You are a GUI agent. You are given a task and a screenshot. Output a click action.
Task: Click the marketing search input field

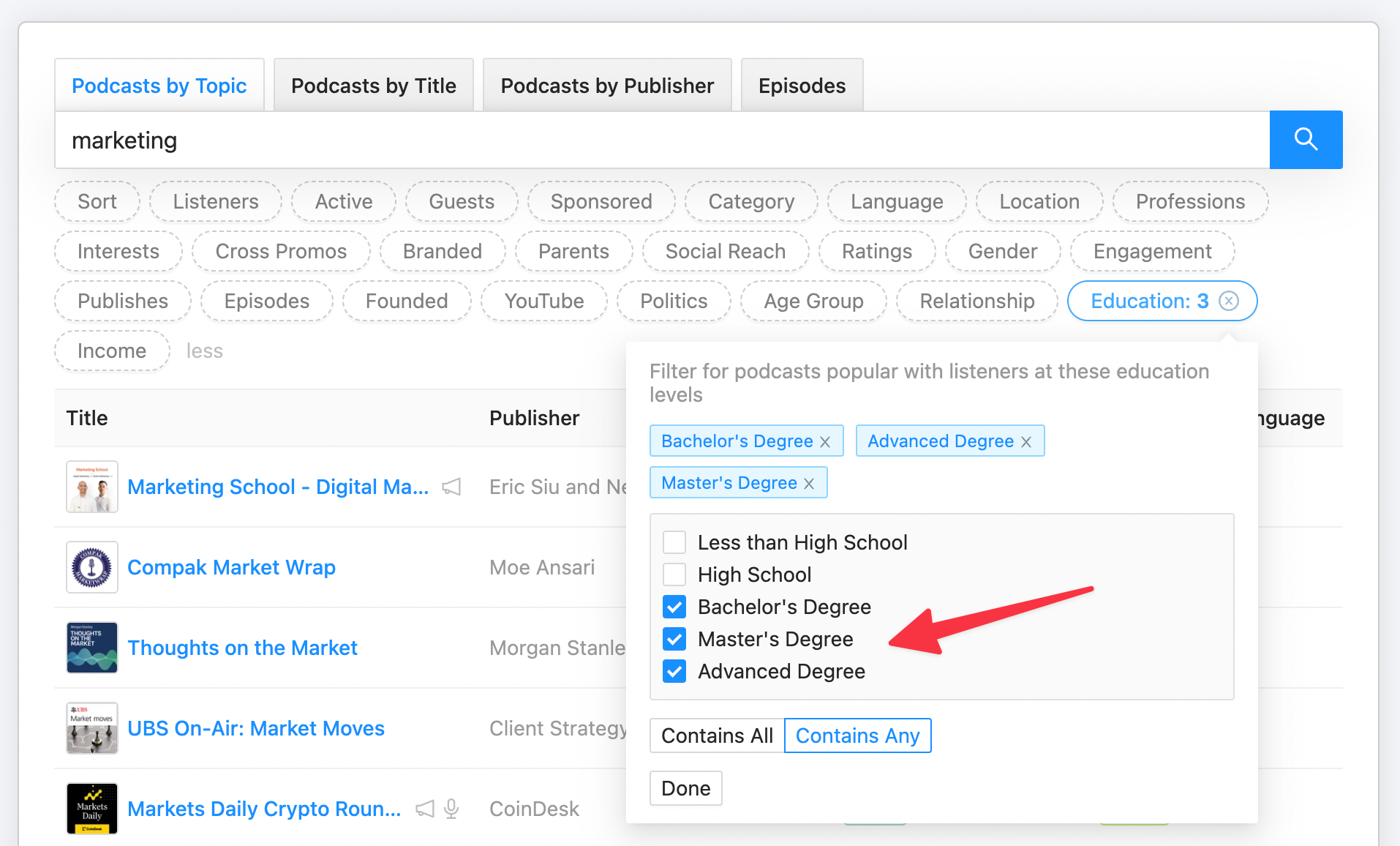(662, 140)
